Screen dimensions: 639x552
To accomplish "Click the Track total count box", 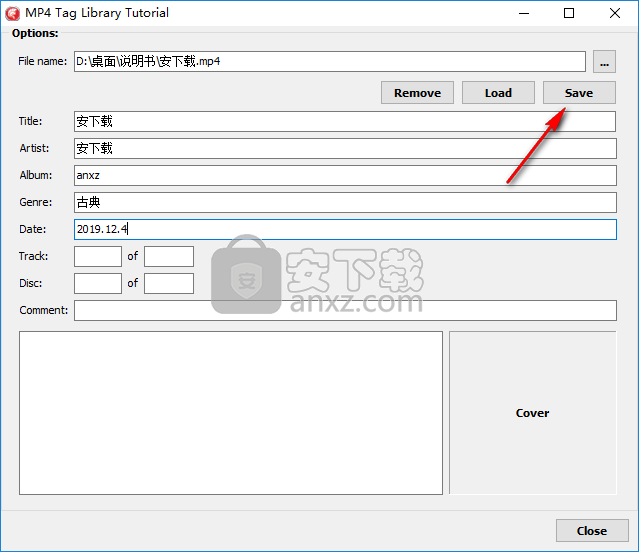I will click(168, 256).
